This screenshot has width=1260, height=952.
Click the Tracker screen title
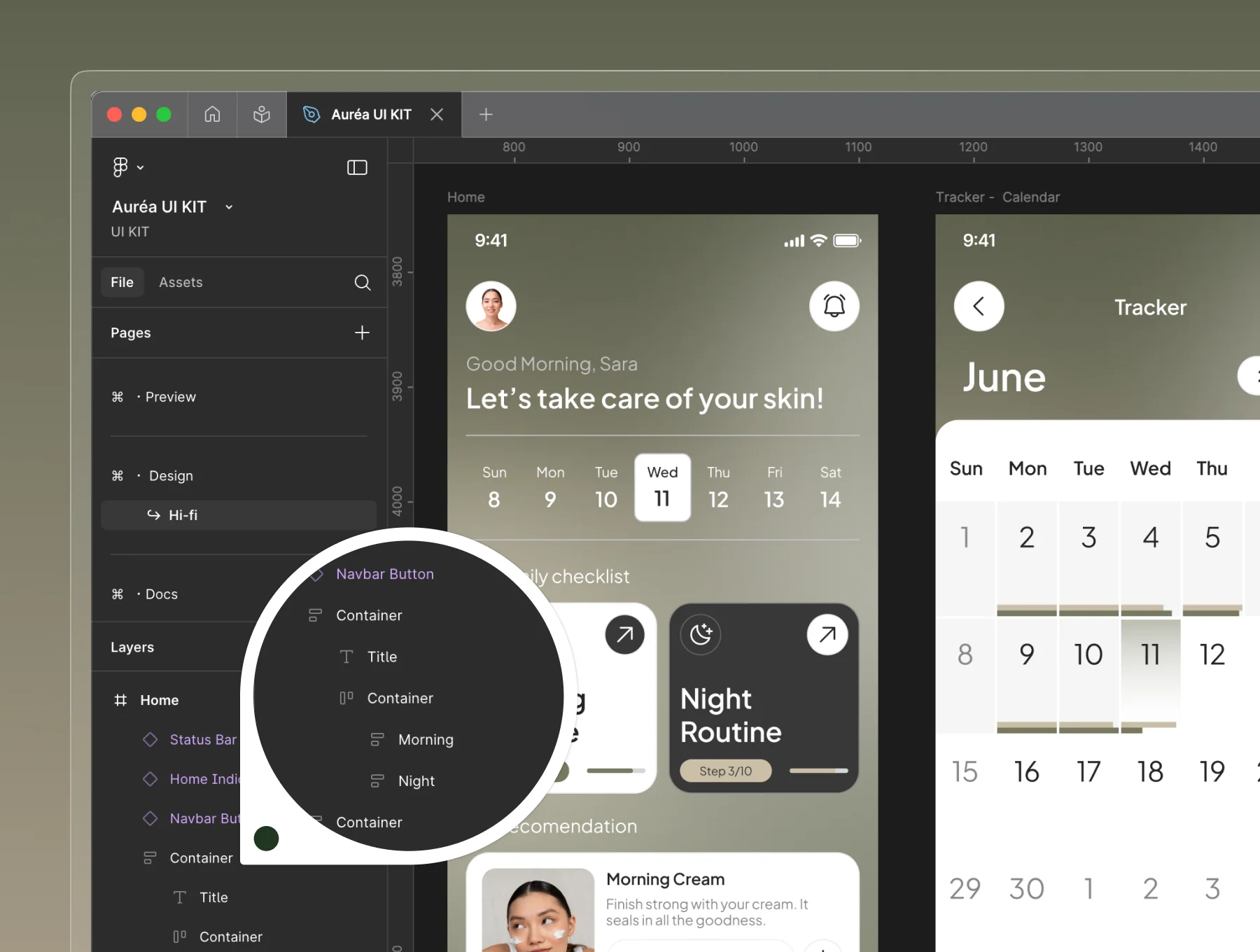coord(1150,307)
